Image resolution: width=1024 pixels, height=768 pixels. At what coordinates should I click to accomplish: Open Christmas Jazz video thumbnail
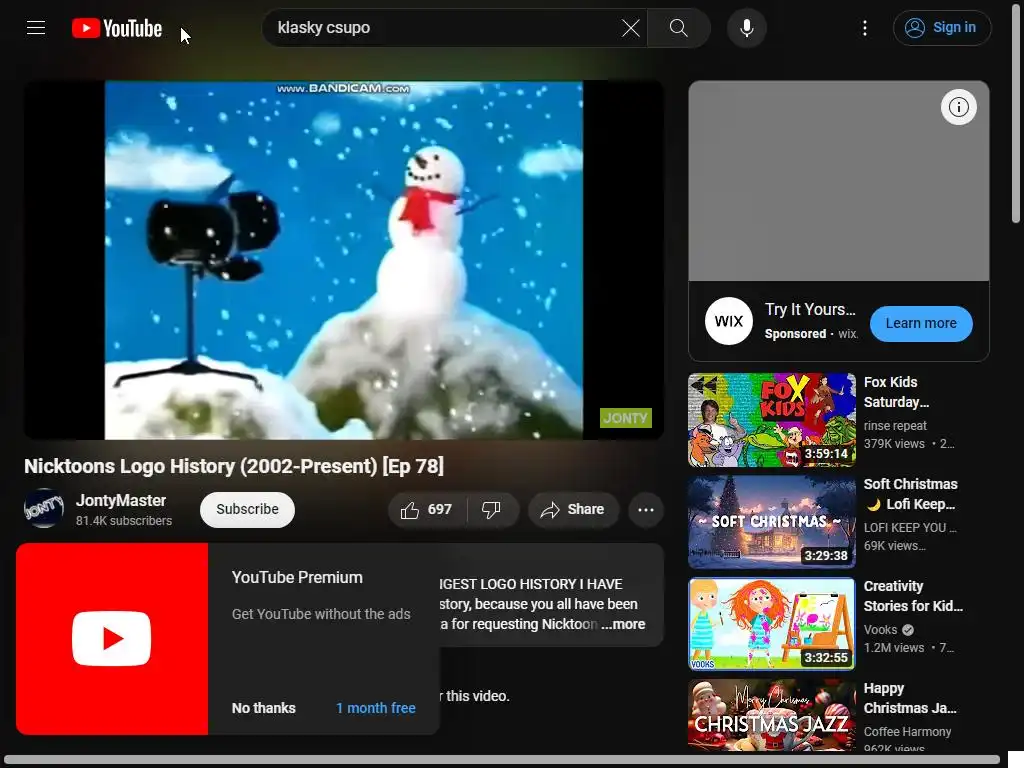point(771,715)
